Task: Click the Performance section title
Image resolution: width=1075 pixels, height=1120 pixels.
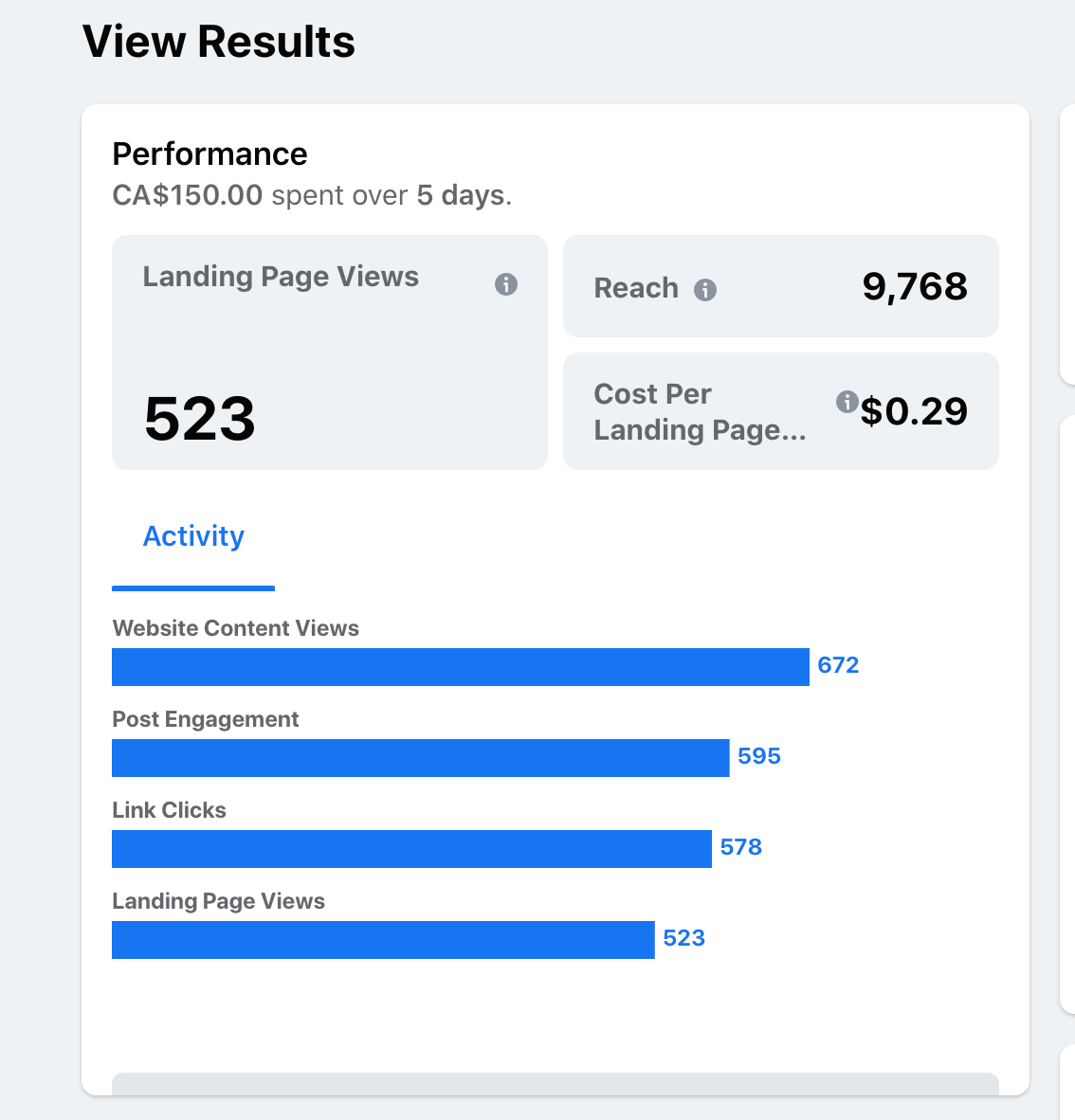Action: 210,154
